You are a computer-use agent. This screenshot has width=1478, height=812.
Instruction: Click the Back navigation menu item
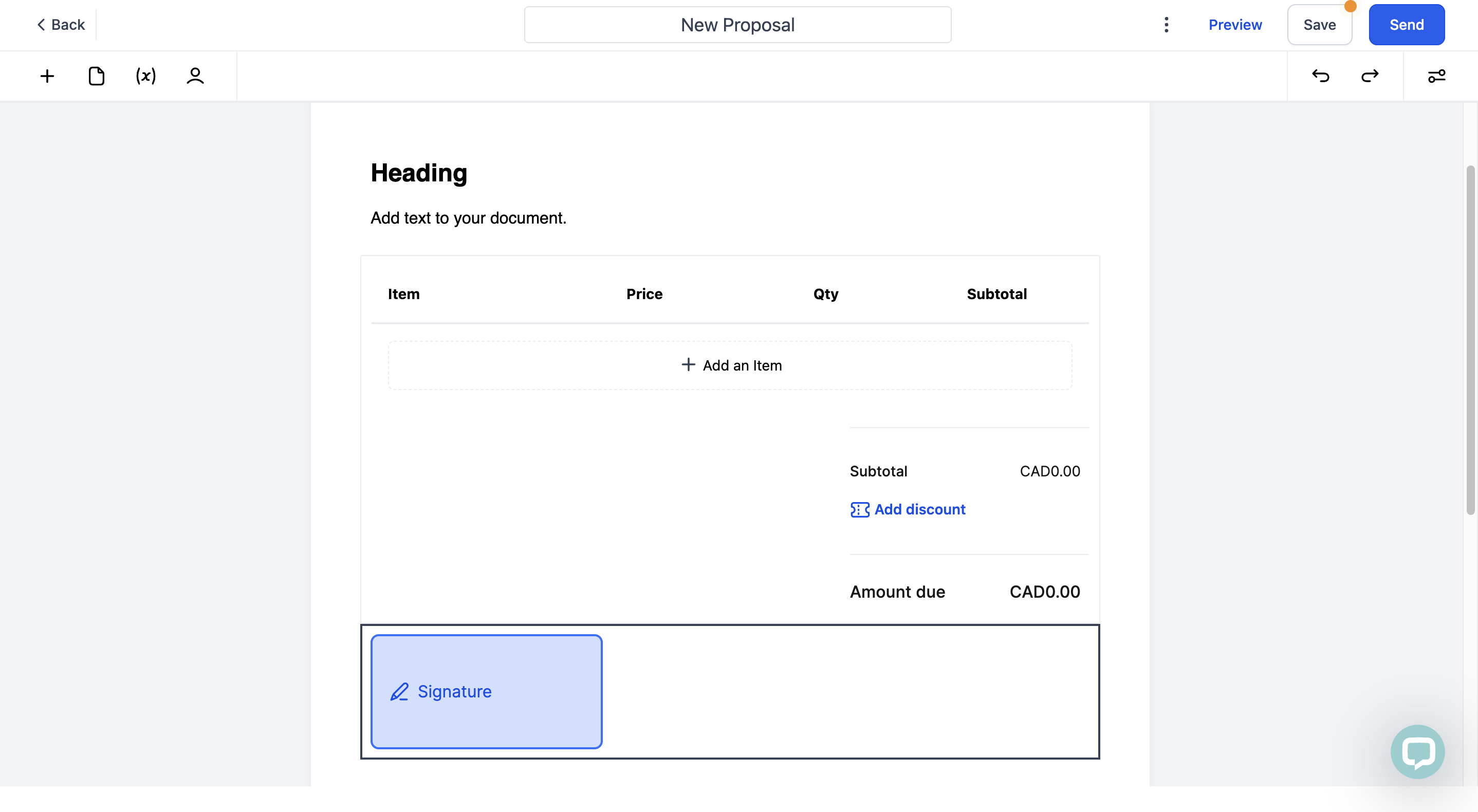point(60,24)
